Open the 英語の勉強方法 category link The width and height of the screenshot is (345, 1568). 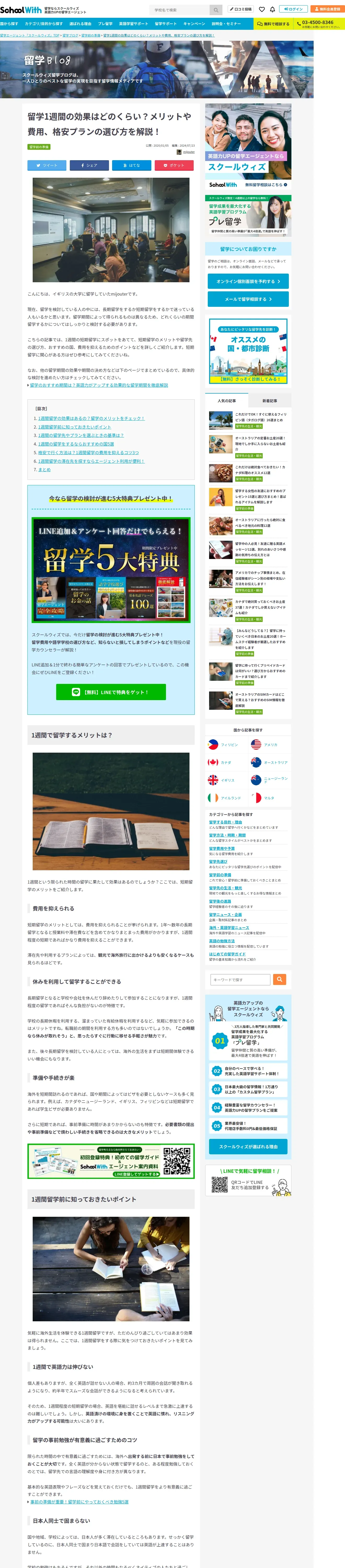(222, 941)
